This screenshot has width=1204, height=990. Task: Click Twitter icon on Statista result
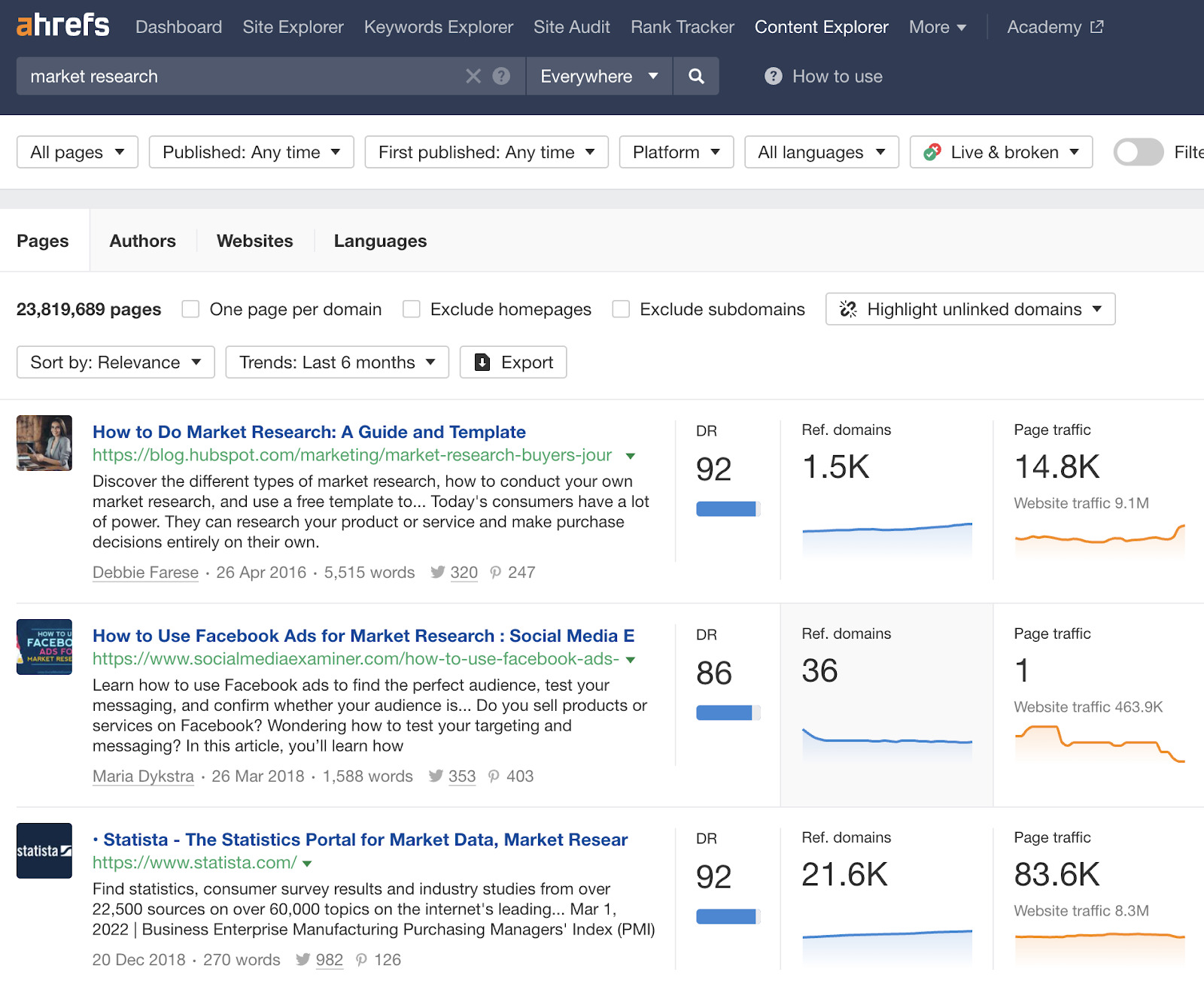pyautogui.click(x=303, y=960)
